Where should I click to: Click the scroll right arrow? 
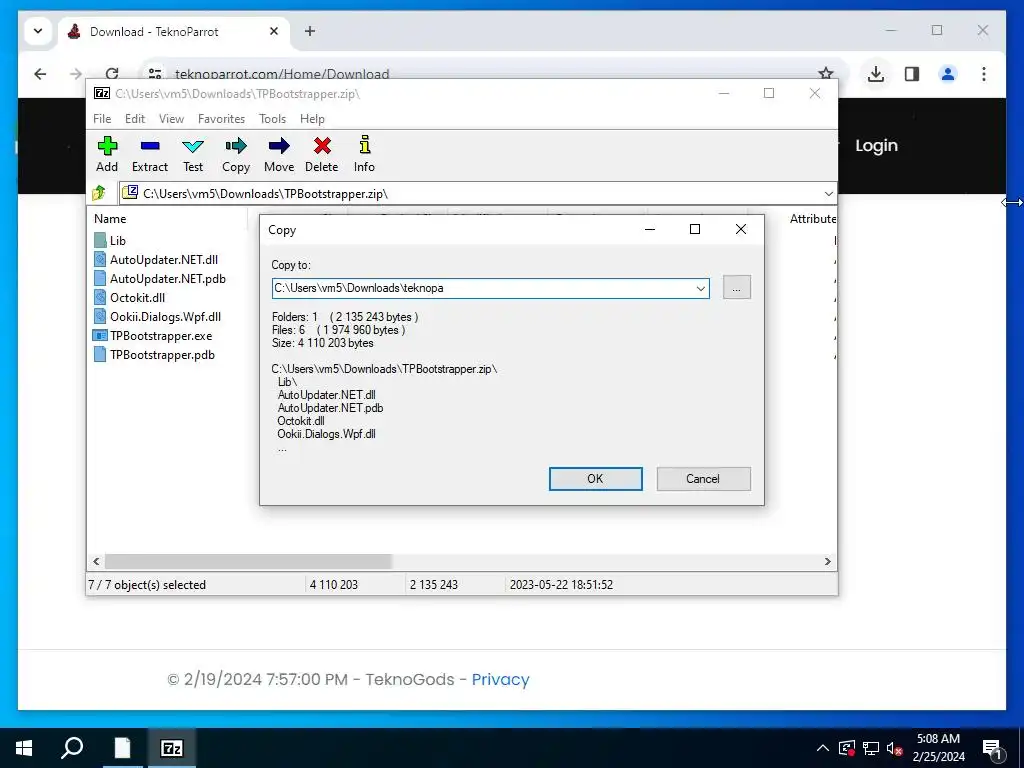(827, 561)
